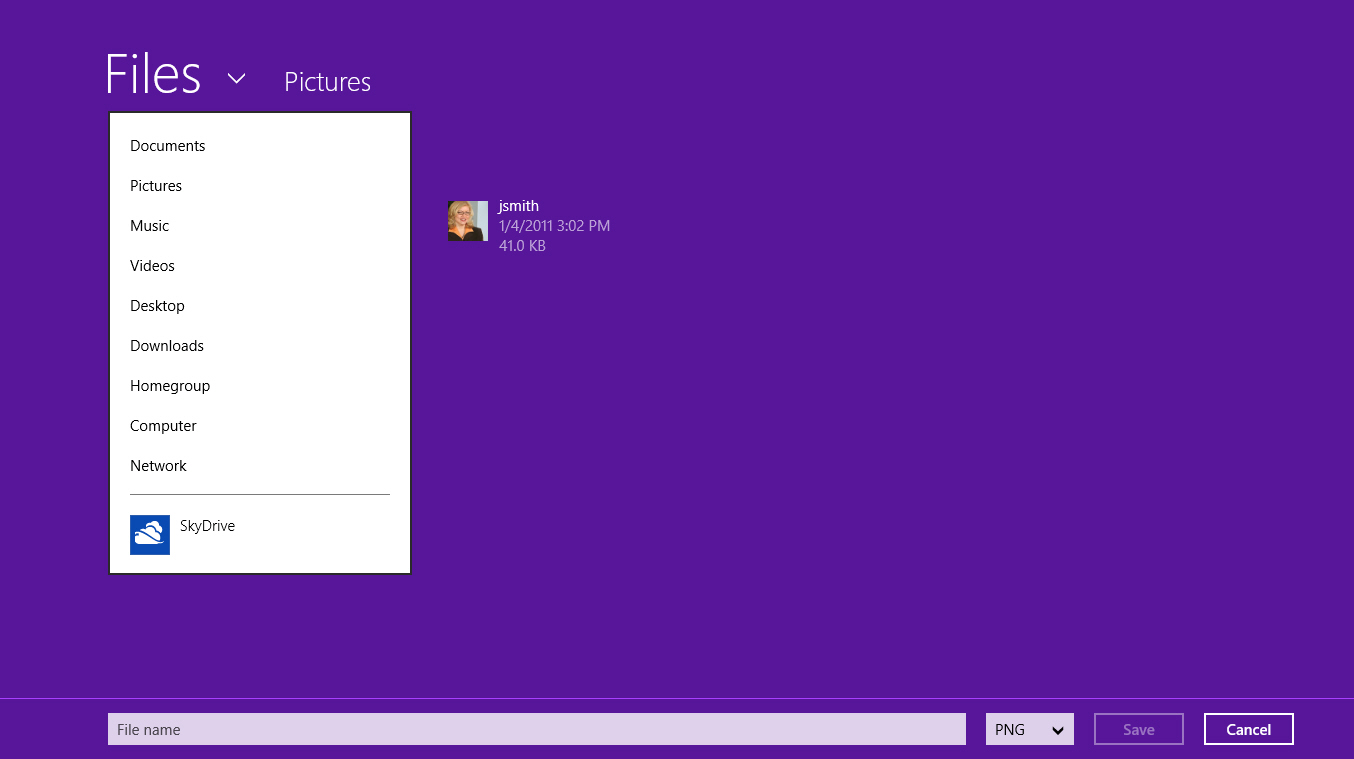Click the File name text field
Viewport: 1354px width, 759px height.
point(536,729)
